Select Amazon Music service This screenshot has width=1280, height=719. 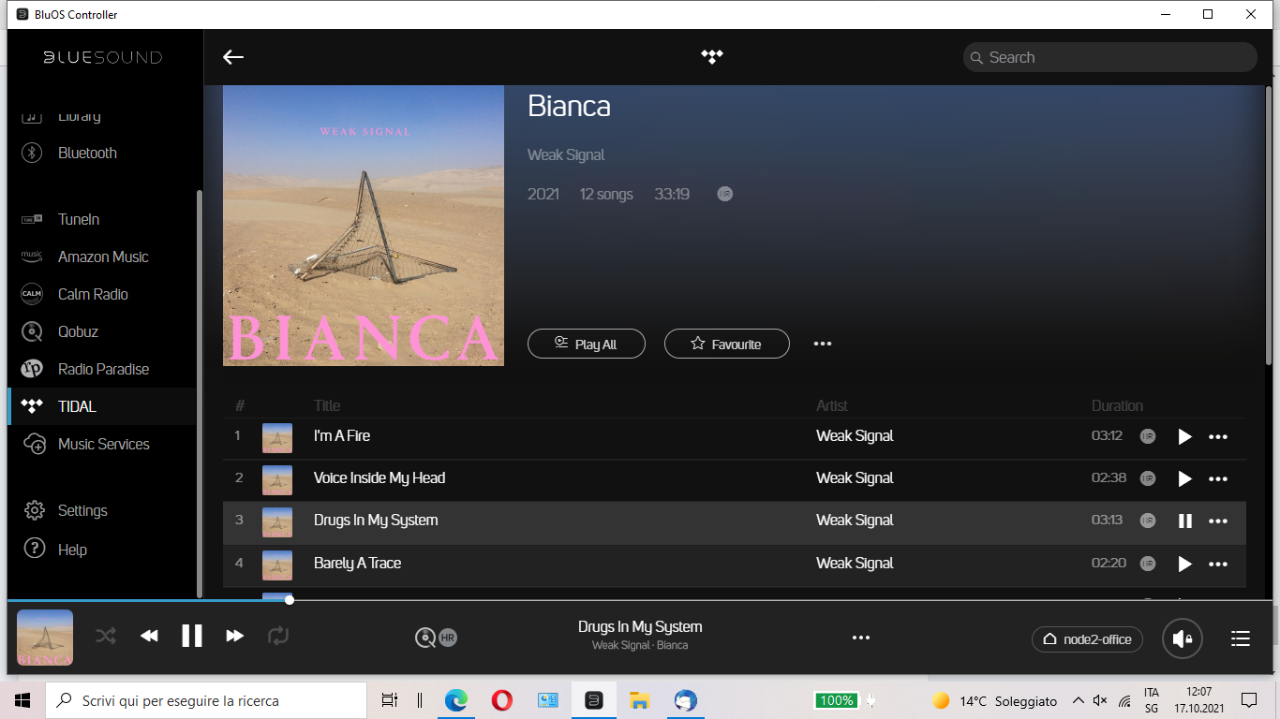(103, 257)
